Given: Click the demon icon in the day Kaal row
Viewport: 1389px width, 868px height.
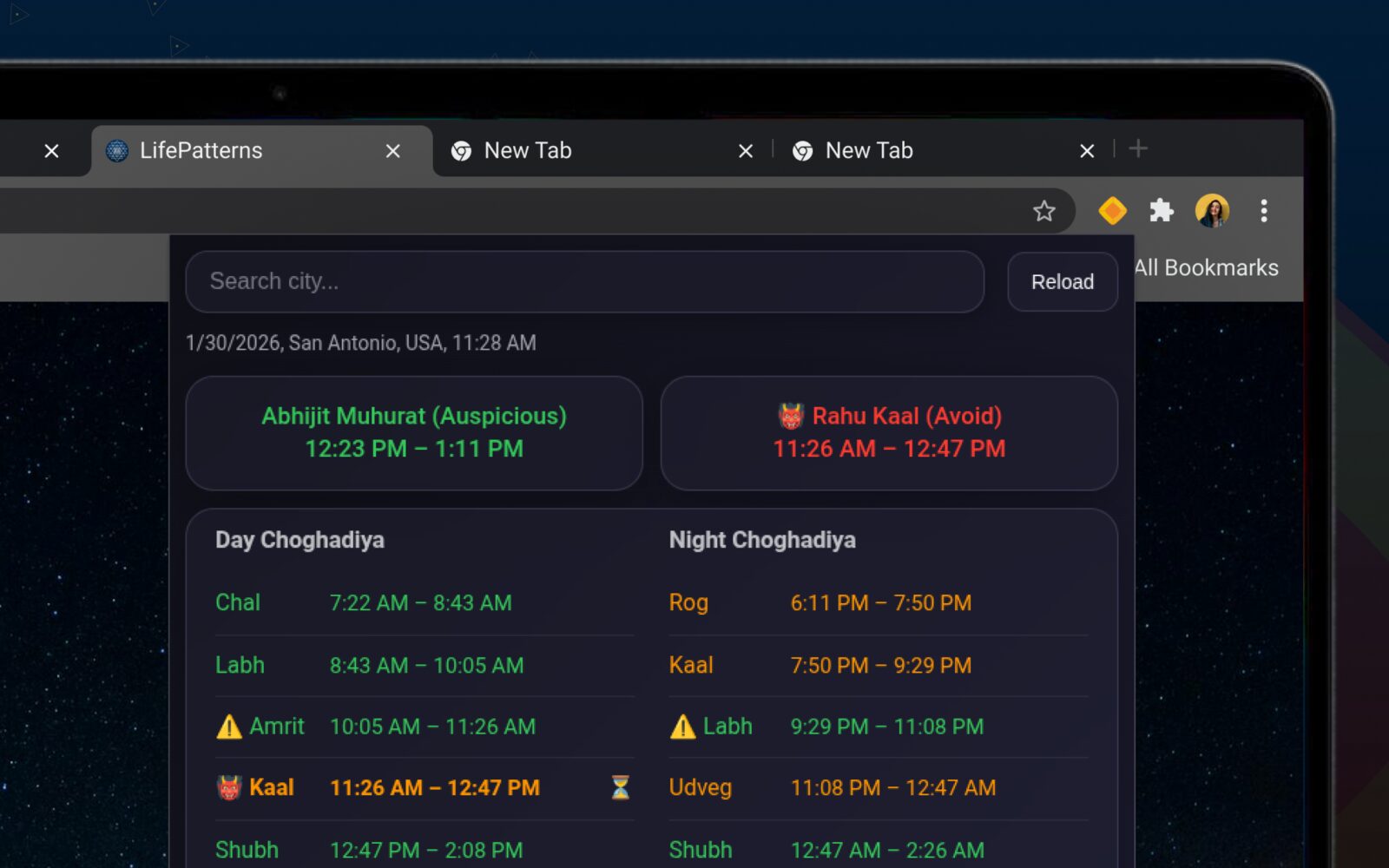Looking at the screenshot, I should [x=229, y=787].
